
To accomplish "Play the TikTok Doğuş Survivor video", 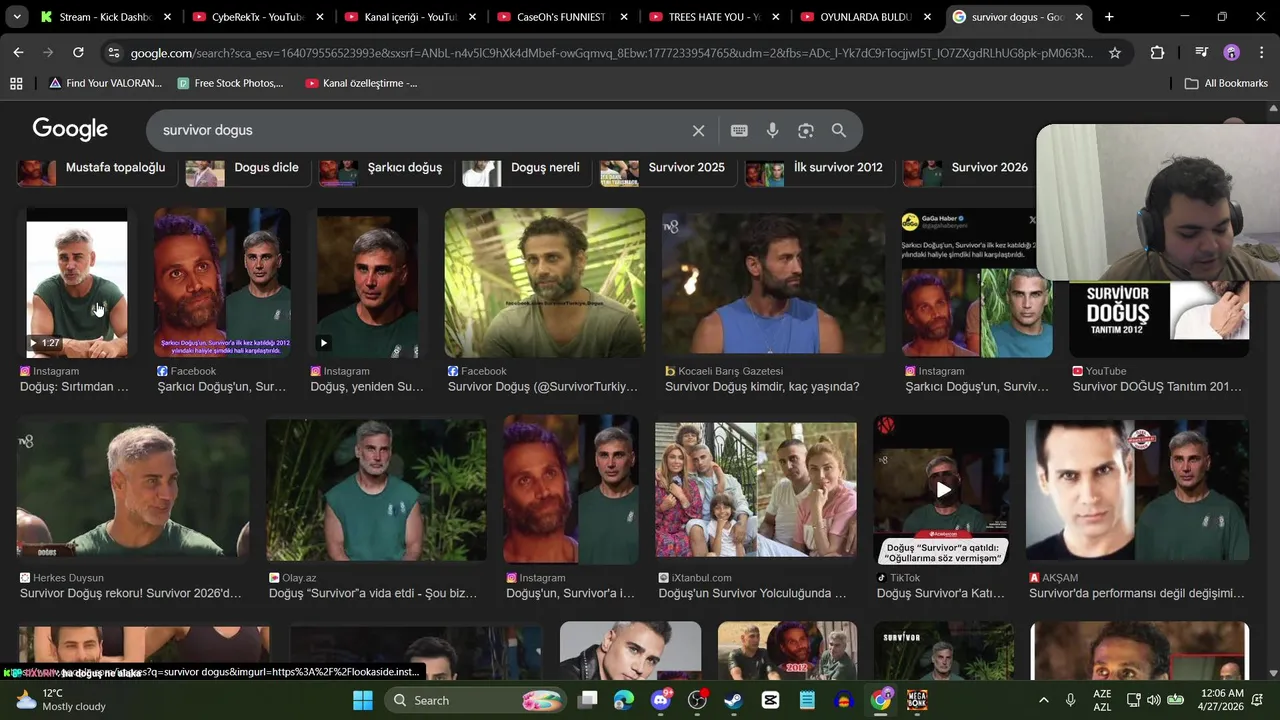I will coord(941,490).
